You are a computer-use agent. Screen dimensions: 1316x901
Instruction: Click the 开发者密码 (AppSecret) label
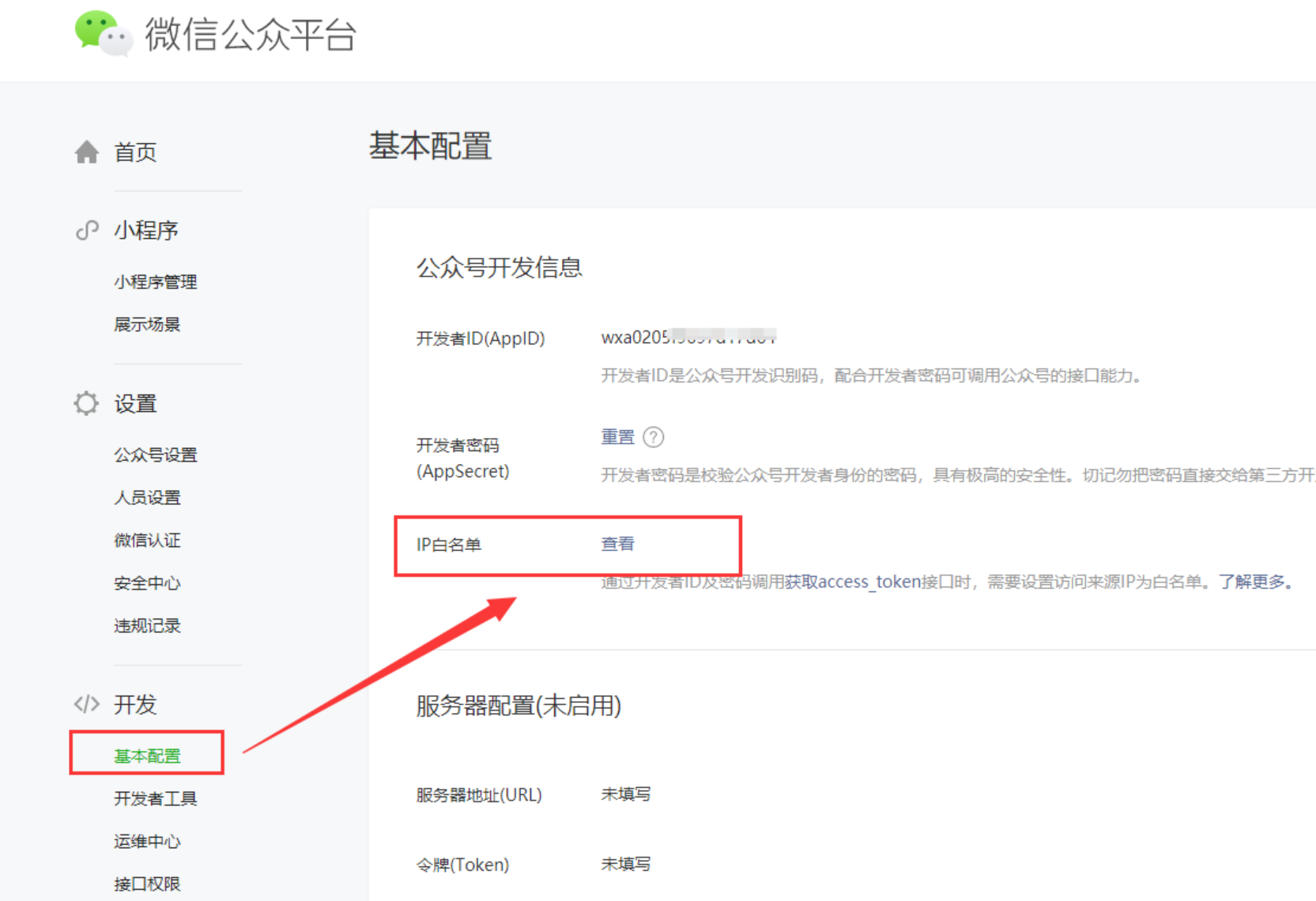463,458
